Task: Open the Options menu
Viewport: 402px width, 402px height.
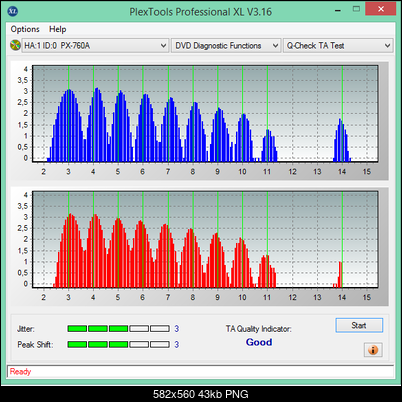Action: [x=25, y=29]
